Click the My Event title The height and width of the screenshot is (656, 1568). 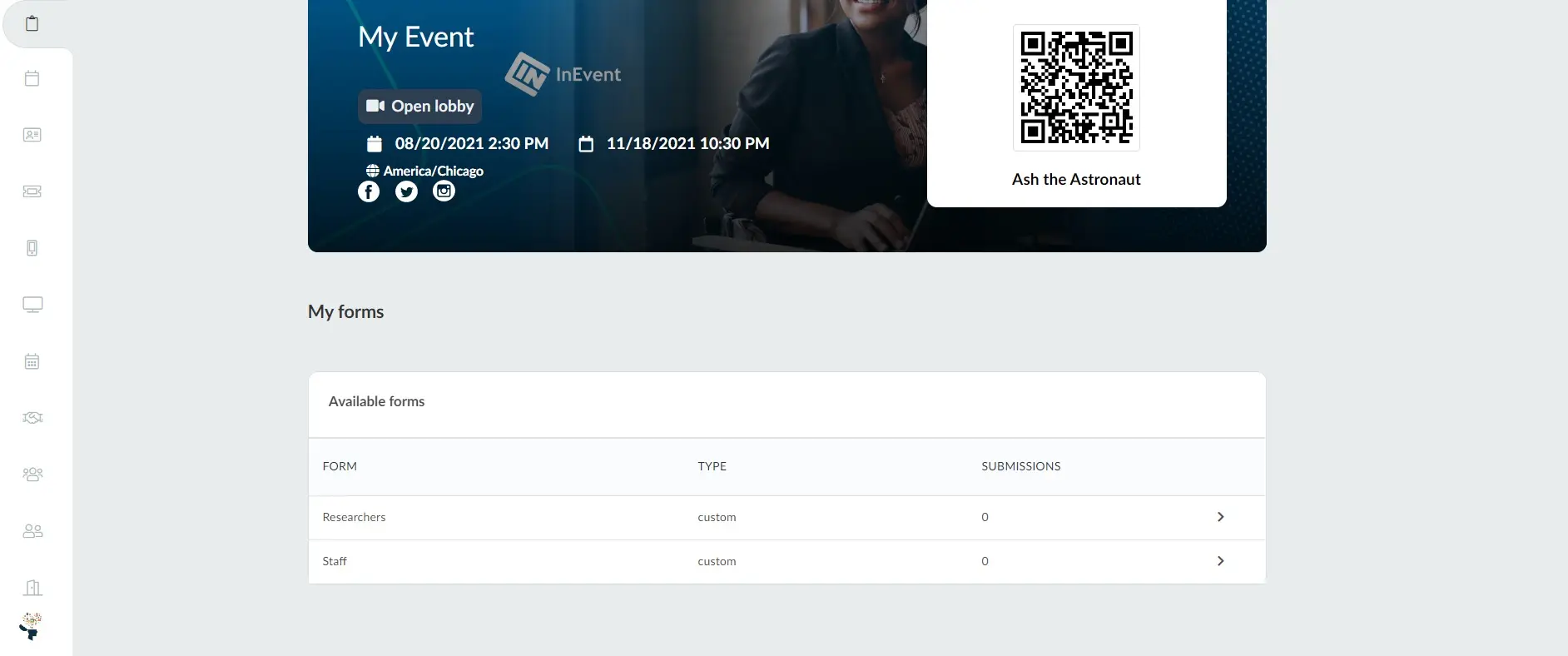415,37
